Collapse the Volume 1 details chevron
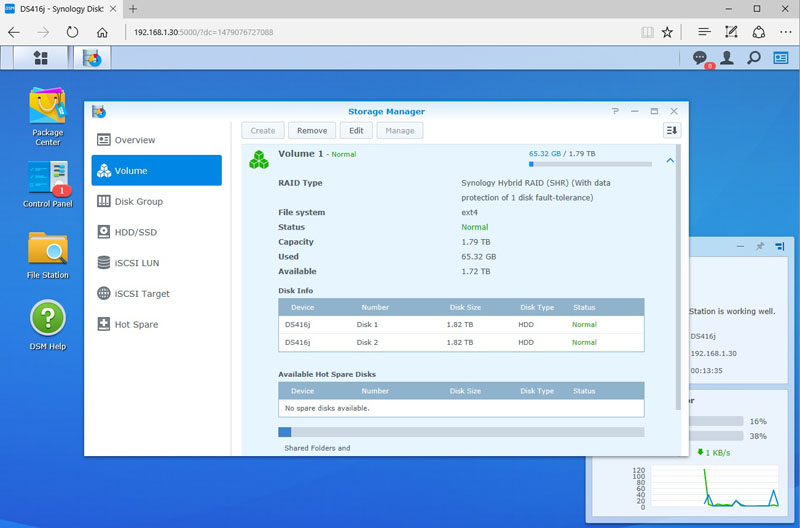Screen dimensions: 800x528 (x=670, y=159)
